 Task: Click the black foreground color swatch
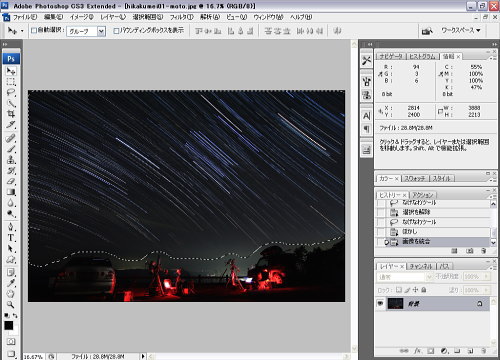[8, 325]
